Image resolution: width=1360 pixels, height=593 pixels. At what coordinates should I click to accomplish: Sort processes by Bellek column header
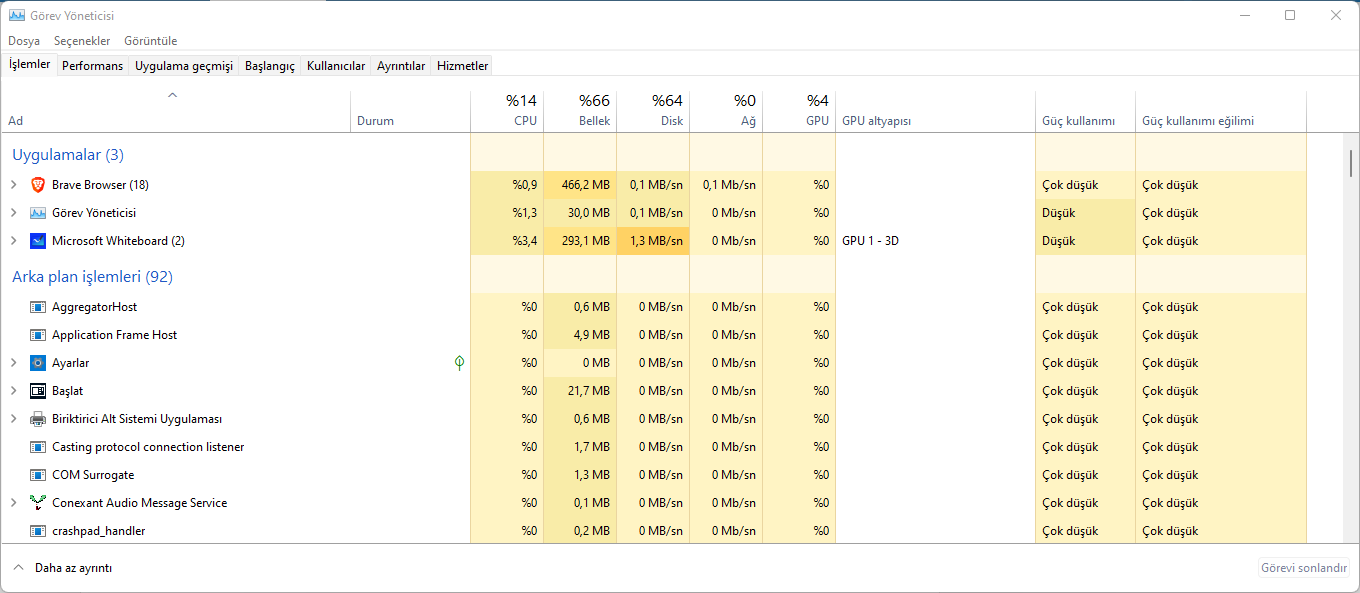pyautogui.click(x=580, y=111)
